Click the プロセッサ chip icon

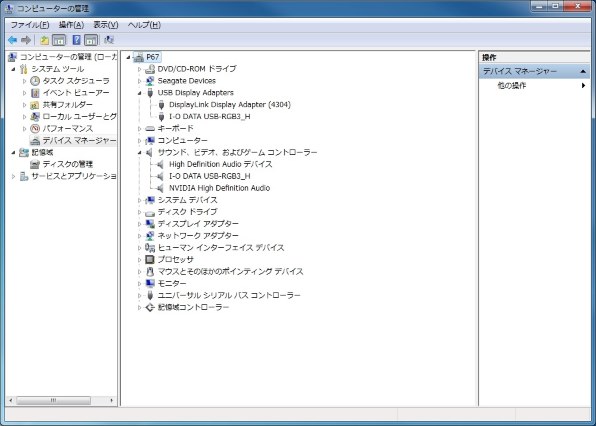click(x=150, y=260)
